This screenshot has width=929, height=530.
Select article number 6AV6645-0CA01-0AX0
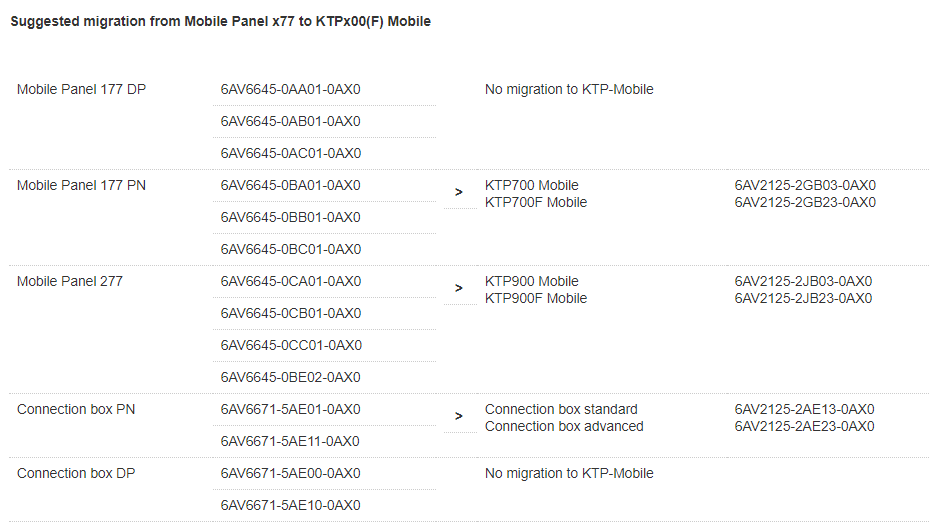point(290,281)
